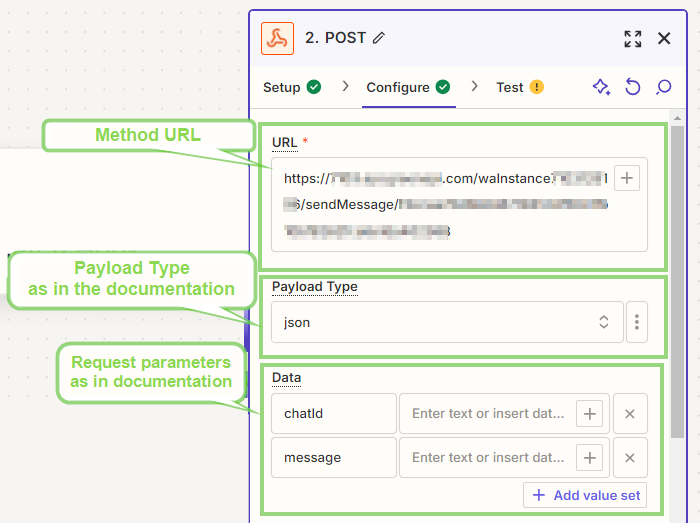The image size is (700, 523).
Task: Open Payload Type three-dot options menu
Action: click(x=637, y=322)
